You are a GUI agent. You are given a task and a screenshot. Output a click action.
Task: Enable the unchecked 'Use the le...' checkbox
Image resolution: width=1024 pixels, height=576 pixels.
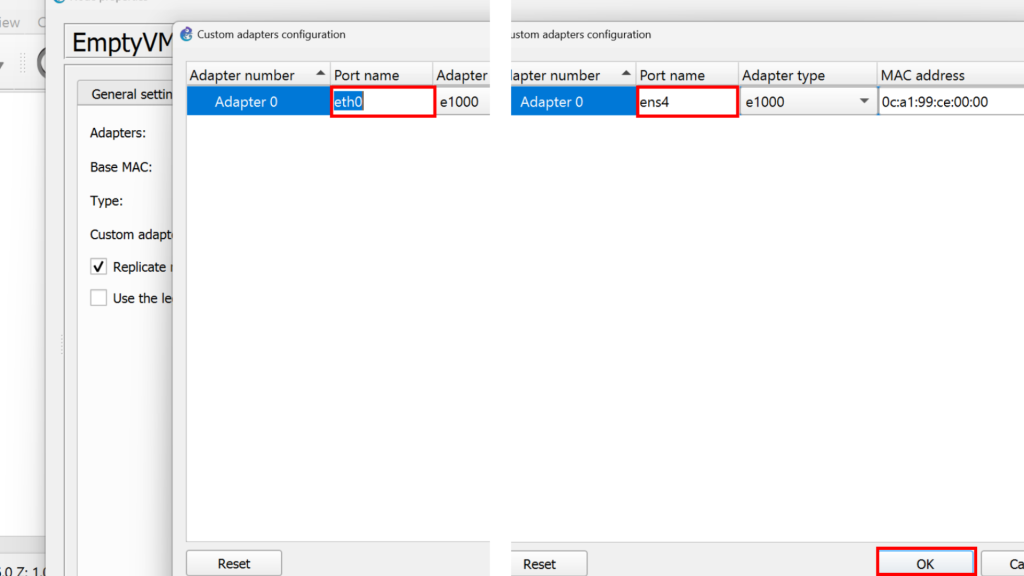[98, 298]
